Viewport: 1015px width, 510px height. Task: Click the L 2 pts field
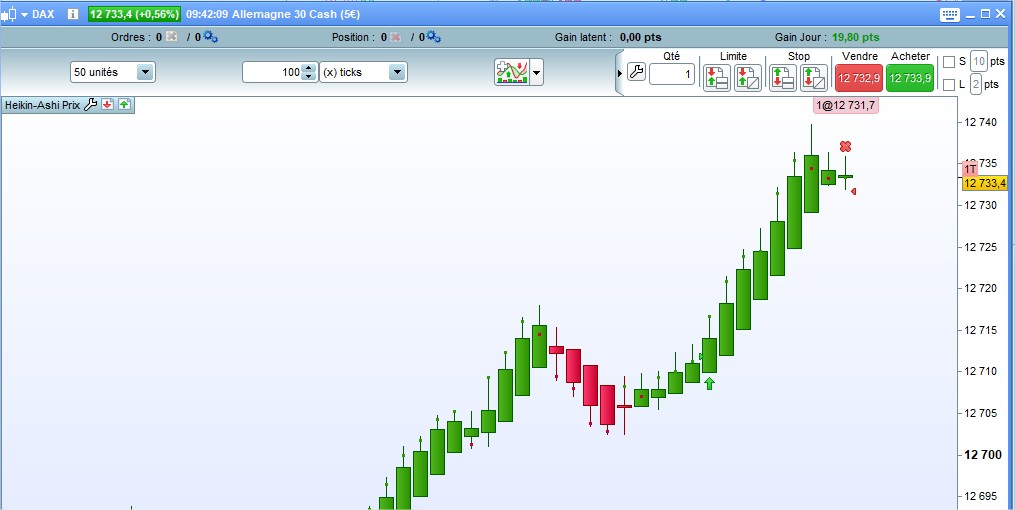click(976, 85)
